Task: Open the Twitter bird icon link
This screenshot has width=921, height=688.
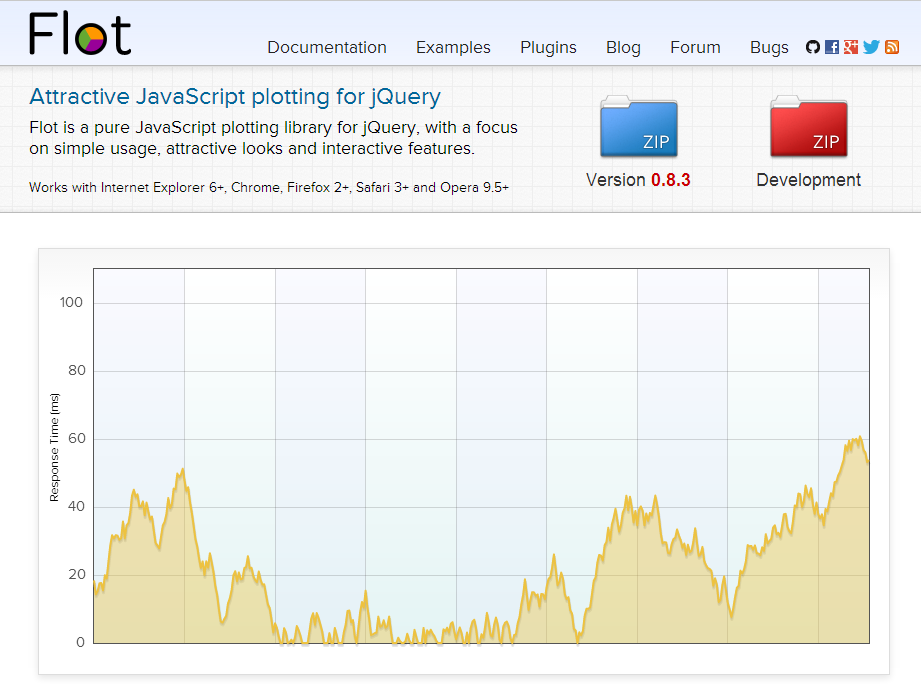Action: point(872,47)
